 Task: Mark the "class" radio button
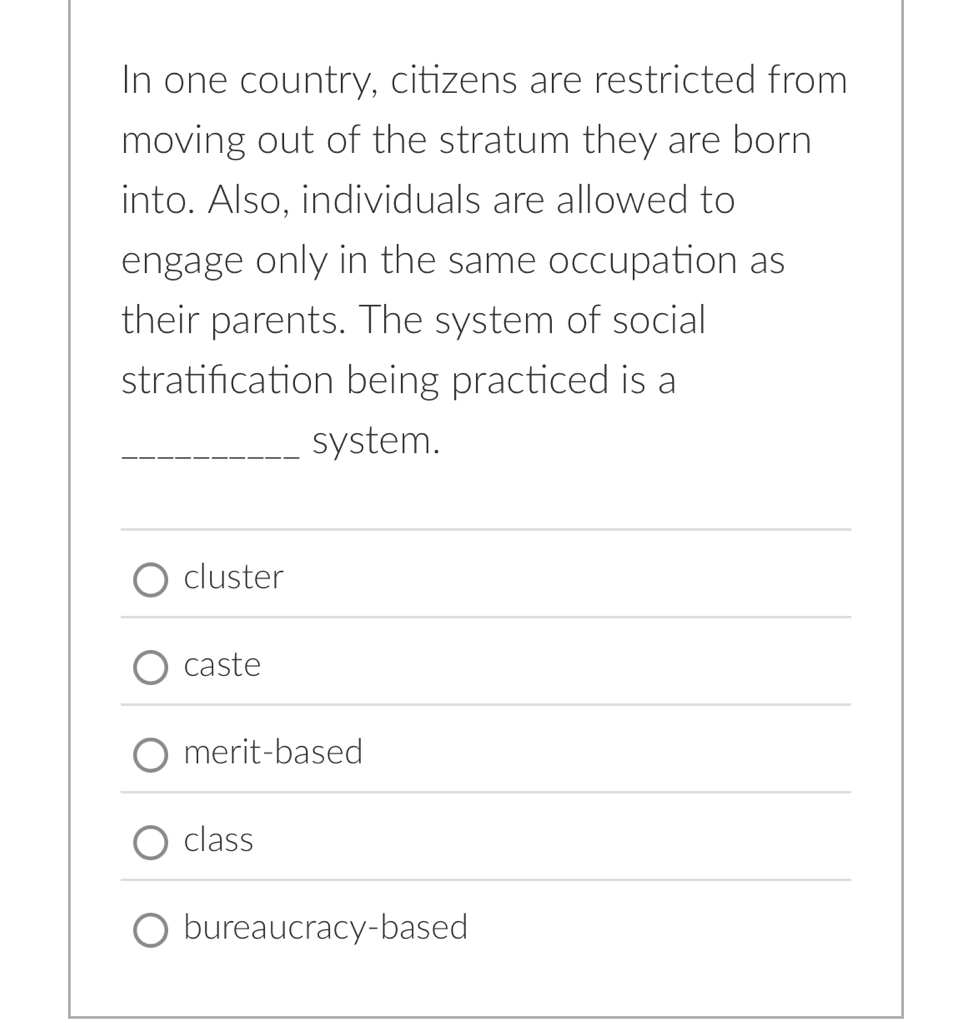(x=151, y=842)
